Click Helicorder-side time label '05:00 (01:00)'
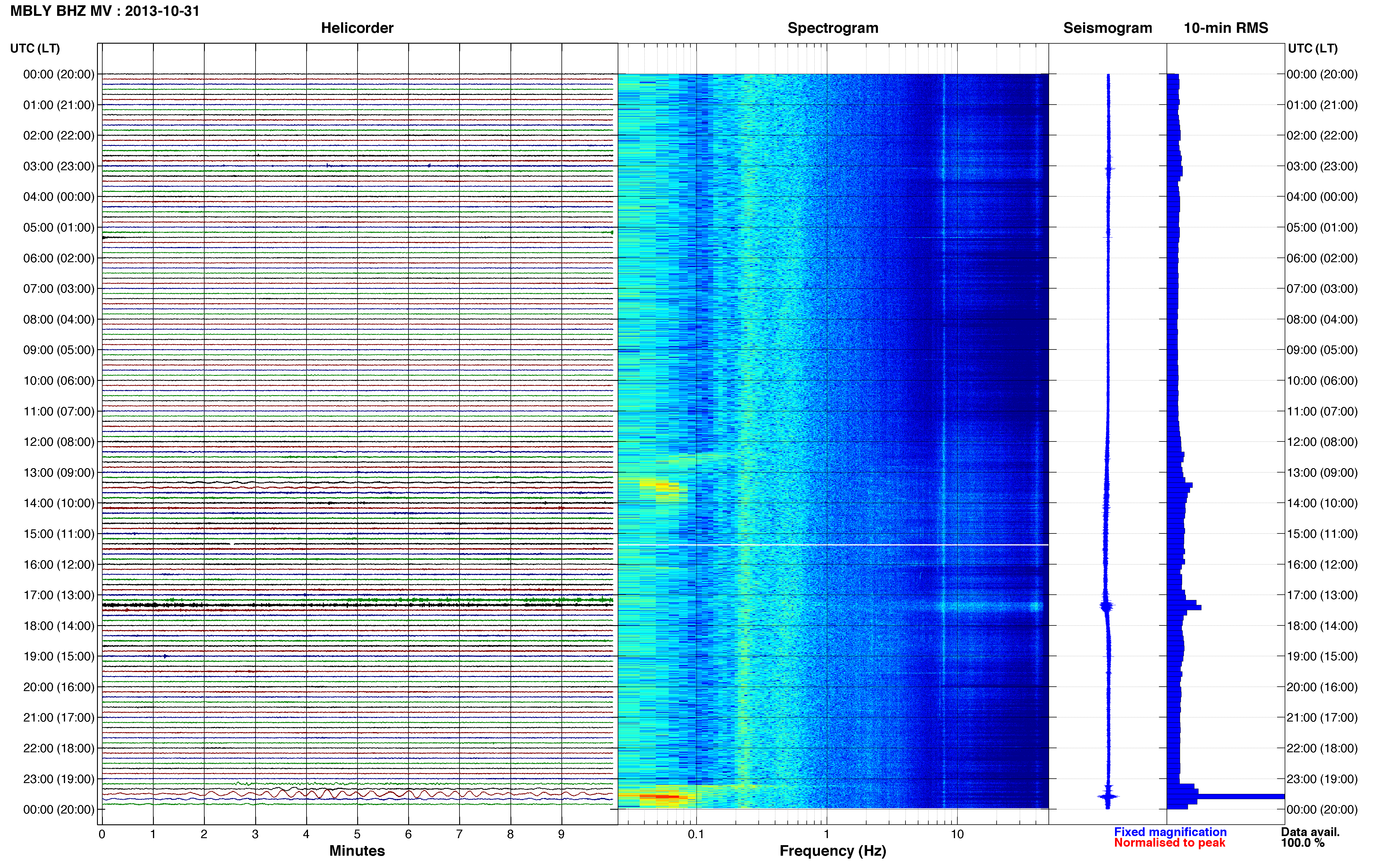Viewport: 1389px width, 868px height. 59,227
